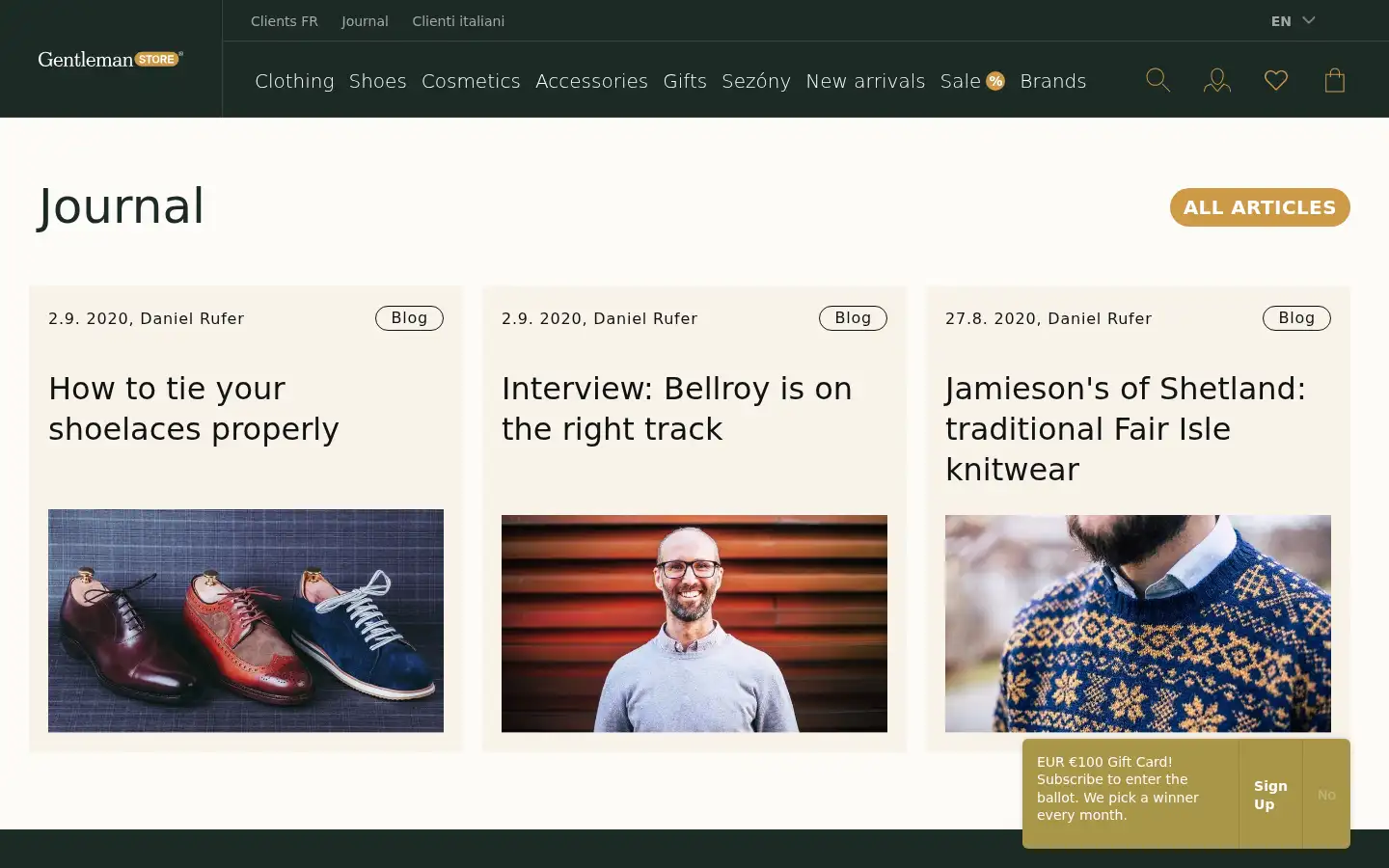Screen dimensions: 1389x868
Task: Open the Gifts menu
Action: point(685,81)
